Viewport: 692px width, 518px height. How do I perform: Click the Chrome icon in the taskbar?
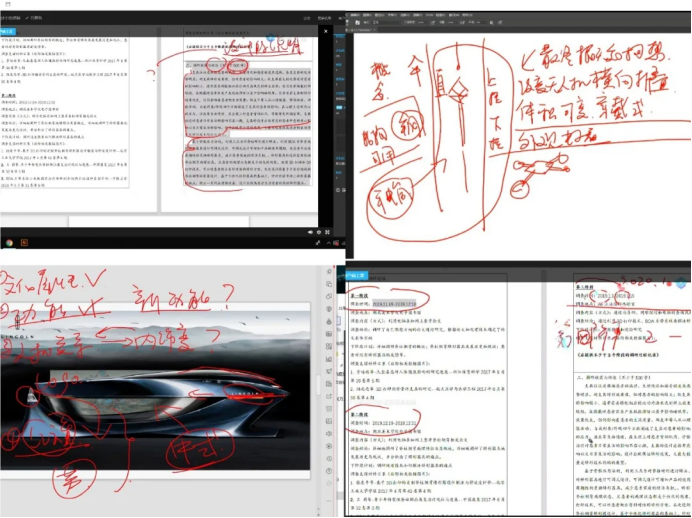pyautogui.click(x=9, y=243)
